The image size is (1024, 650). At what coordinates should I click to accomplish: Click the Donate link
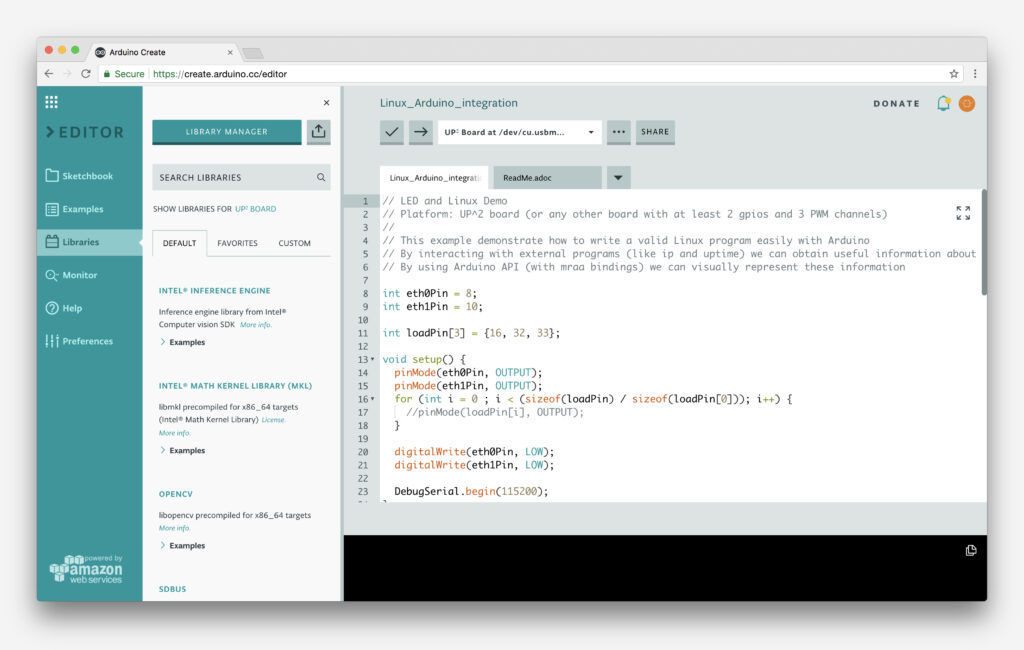[x=895, y=103]
